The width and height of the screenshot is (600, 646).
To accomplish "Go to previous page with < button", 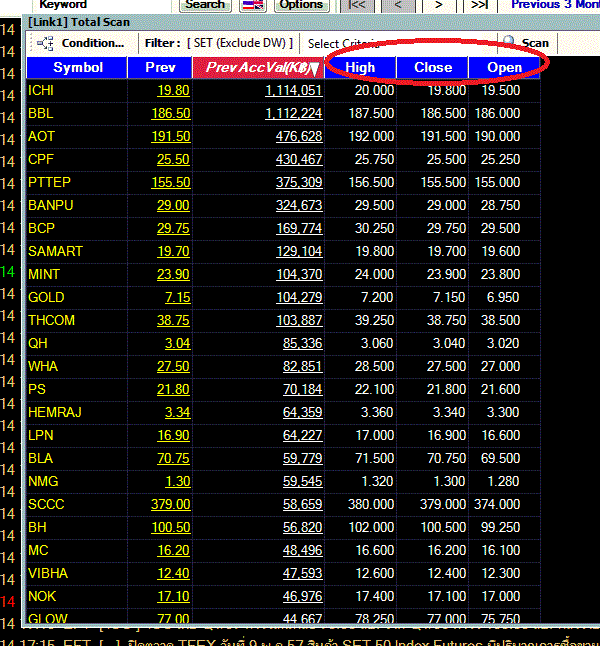I will coord(398,5).
